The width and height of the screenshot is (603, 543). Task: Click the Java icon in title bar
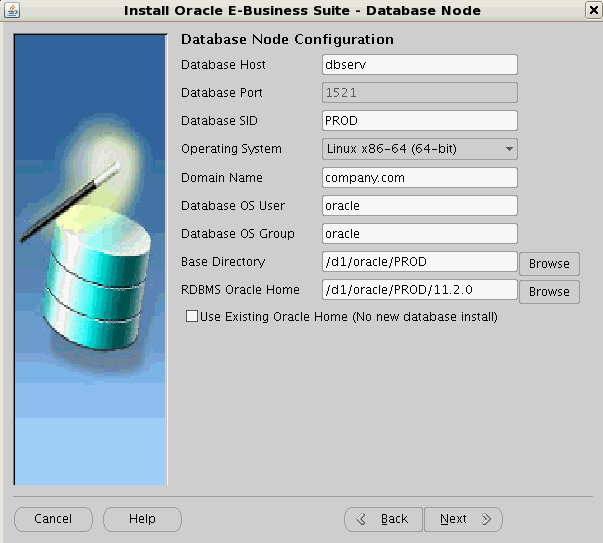pos(12,10)
